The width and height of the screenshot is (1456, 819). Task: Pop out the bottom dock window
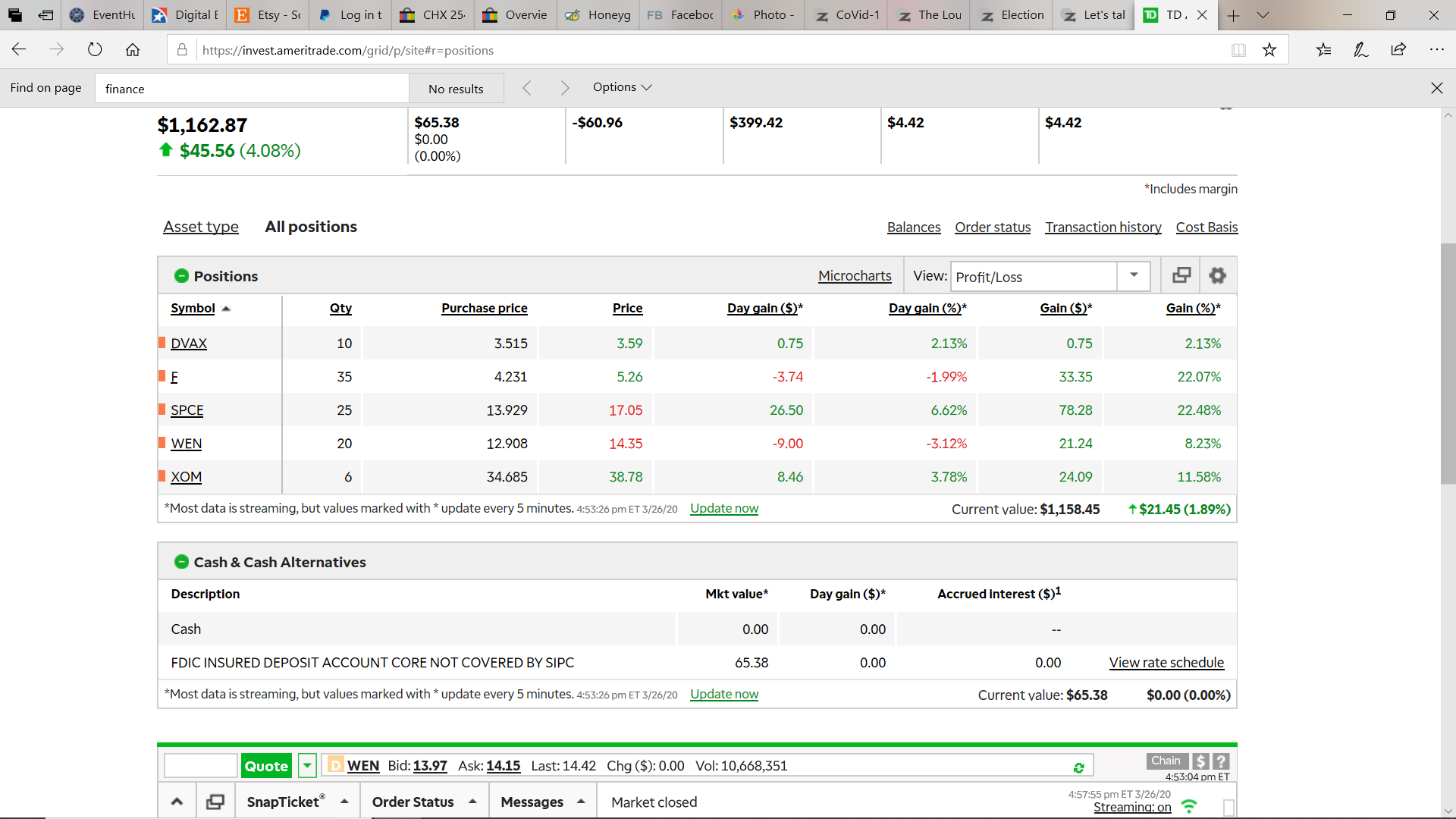(215, 802)
